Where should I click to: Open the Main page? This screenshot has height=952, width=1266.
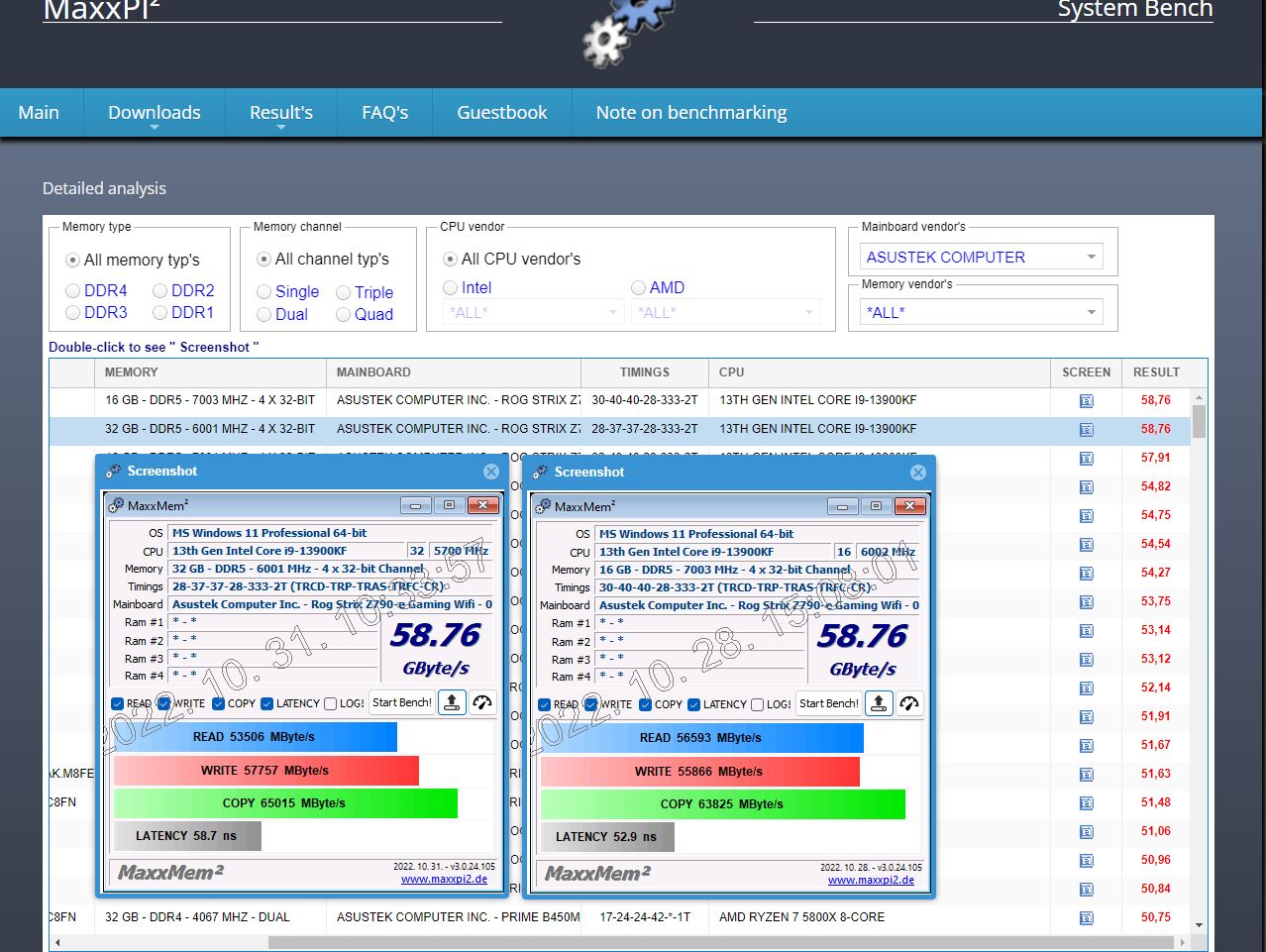click(39, 113)
